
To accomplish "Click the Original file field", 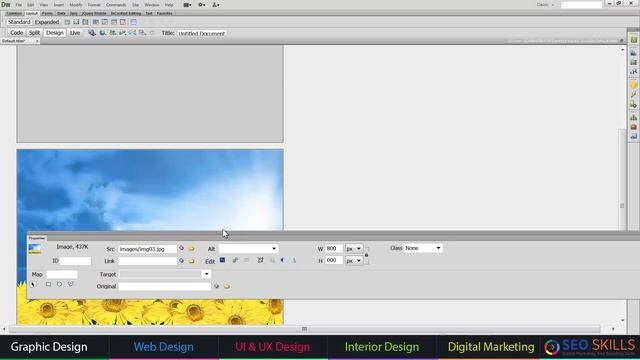I will tap(164, 287).
